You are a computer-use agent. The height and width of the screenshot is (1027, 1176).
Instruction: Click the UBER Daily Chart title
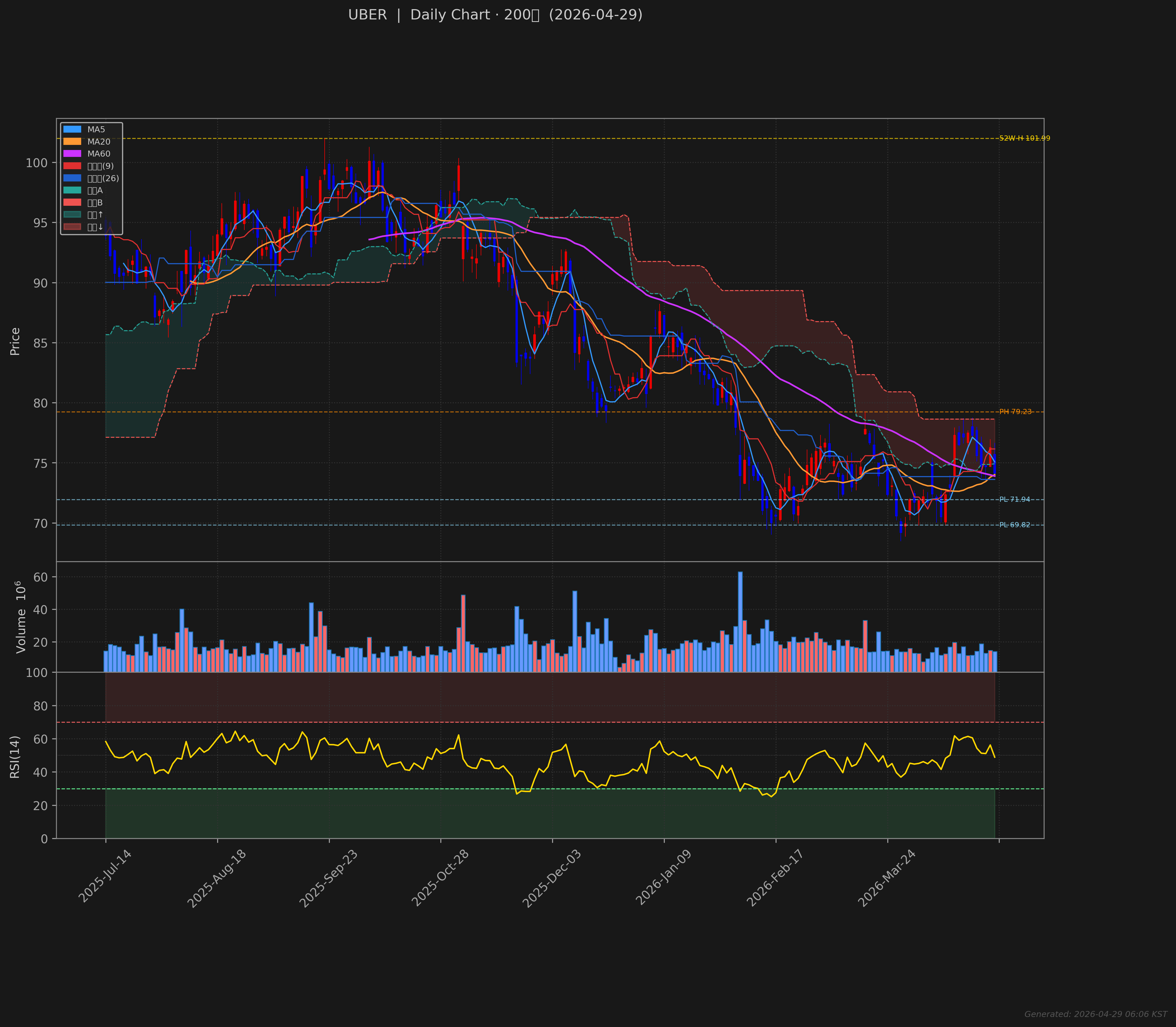coord(495,15)
